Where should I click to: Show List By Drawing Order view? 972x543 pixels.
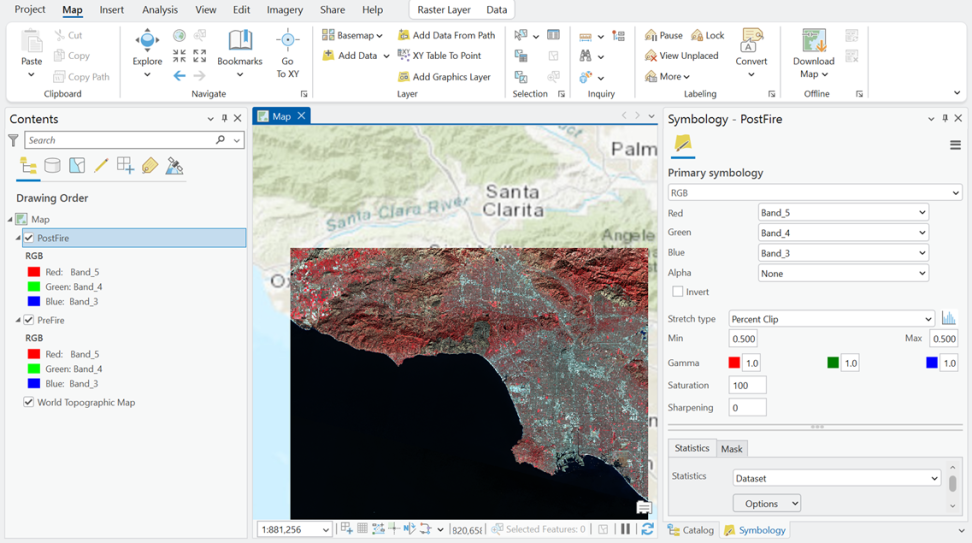tap(29, 166)
